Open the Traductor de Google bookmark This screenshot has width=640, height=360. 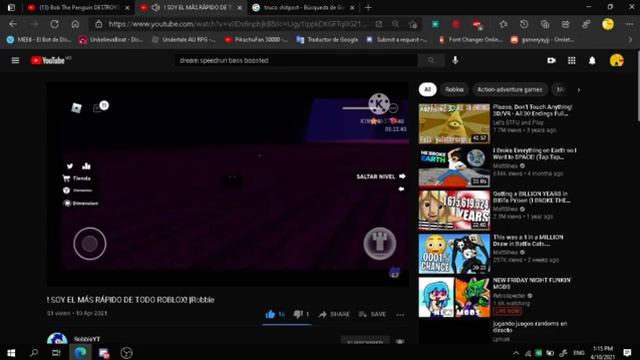(327, 40)
